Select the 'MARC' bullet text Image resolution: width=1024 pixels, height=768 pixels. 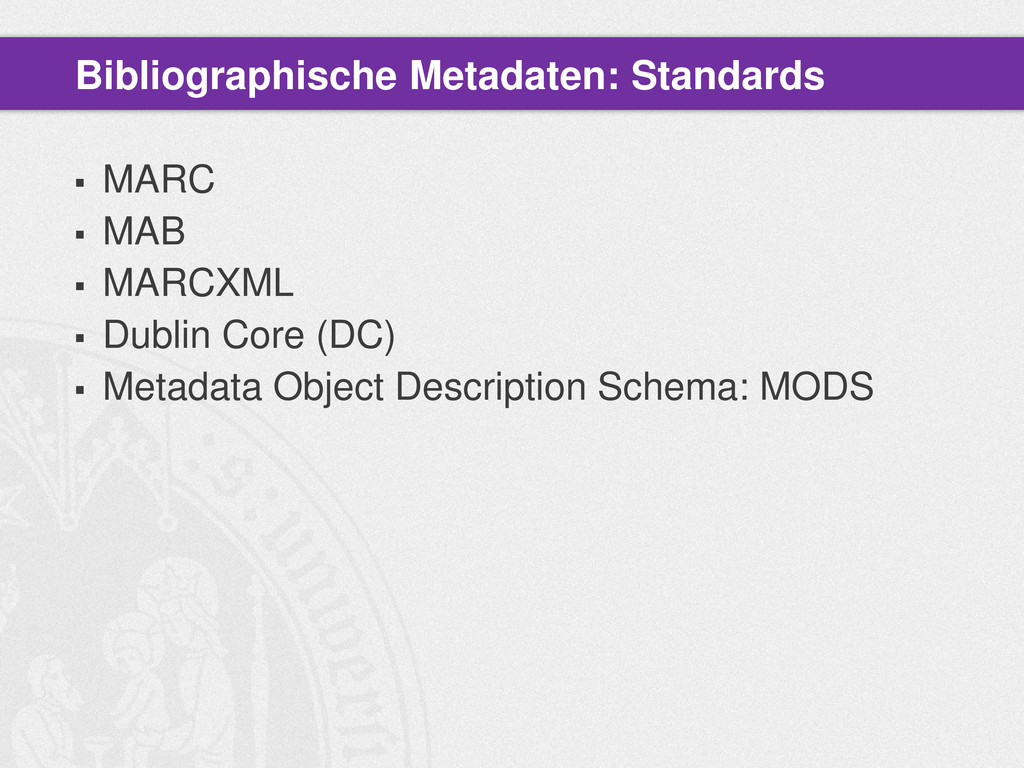pos(159,179)
